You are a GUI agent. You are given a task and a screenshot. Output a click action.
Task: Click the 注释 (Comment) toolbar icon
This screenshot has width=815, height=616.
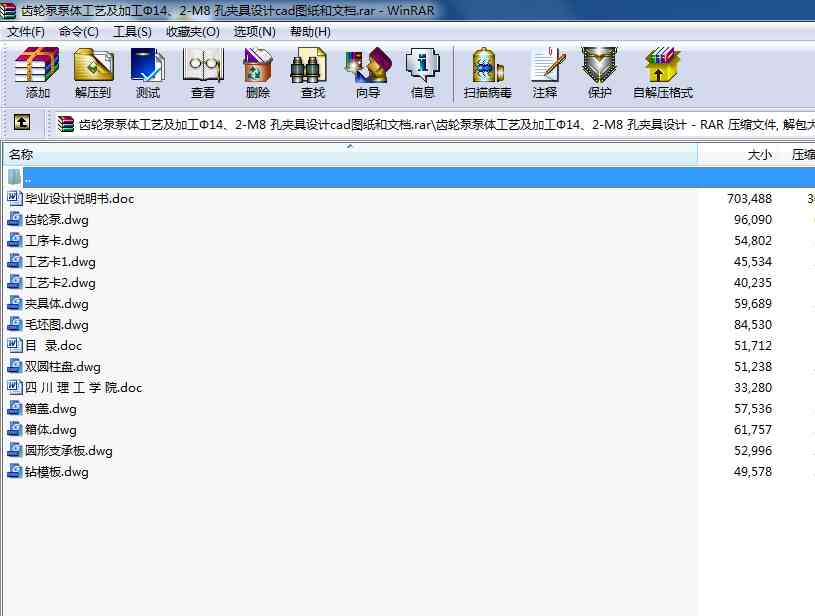545,72
